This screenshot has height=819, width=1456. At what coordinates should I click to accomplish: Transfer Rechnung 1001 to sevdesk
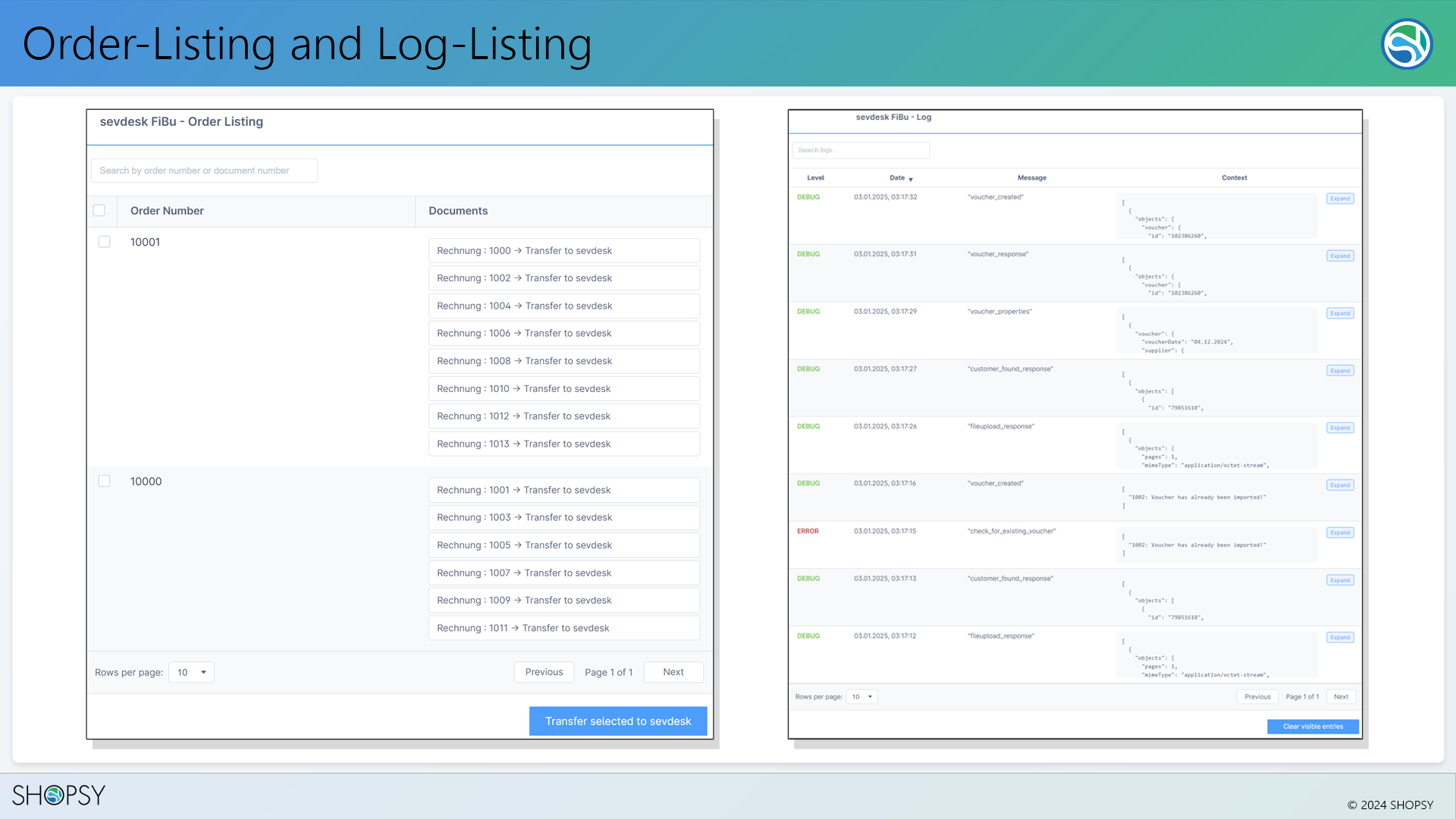pyautogui.click(x=563, y=490)
